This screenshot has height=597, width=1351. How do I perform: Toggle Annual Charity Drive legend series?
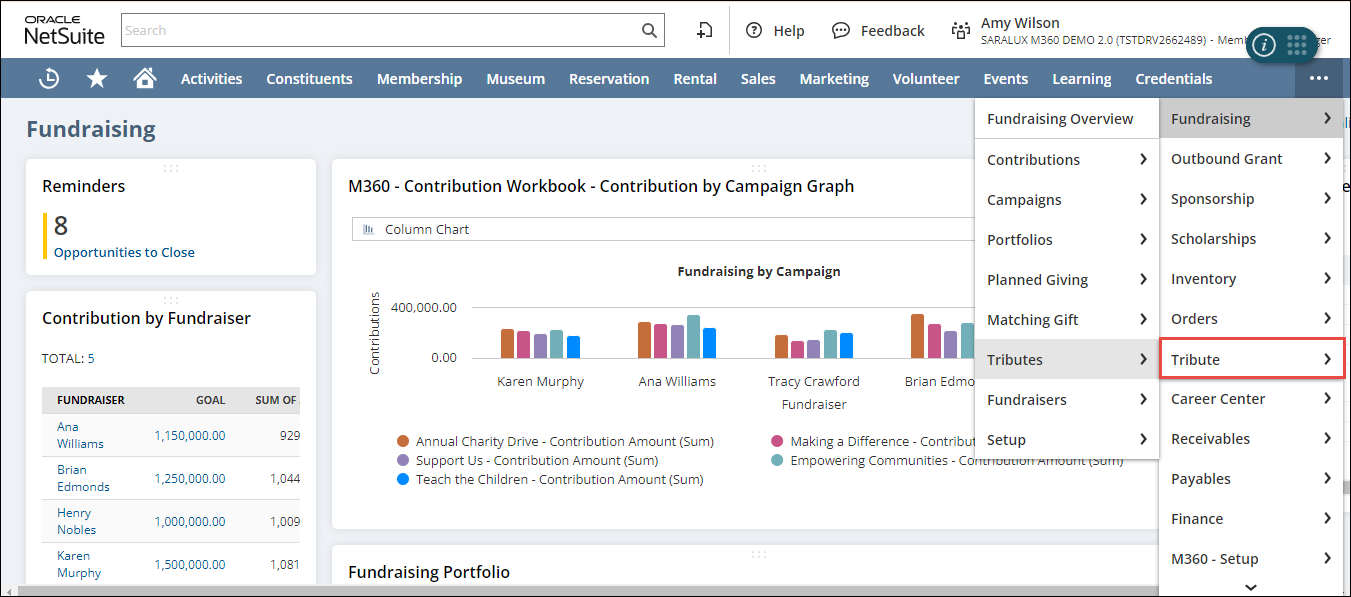pyautogui.click(x=403, y=441)
